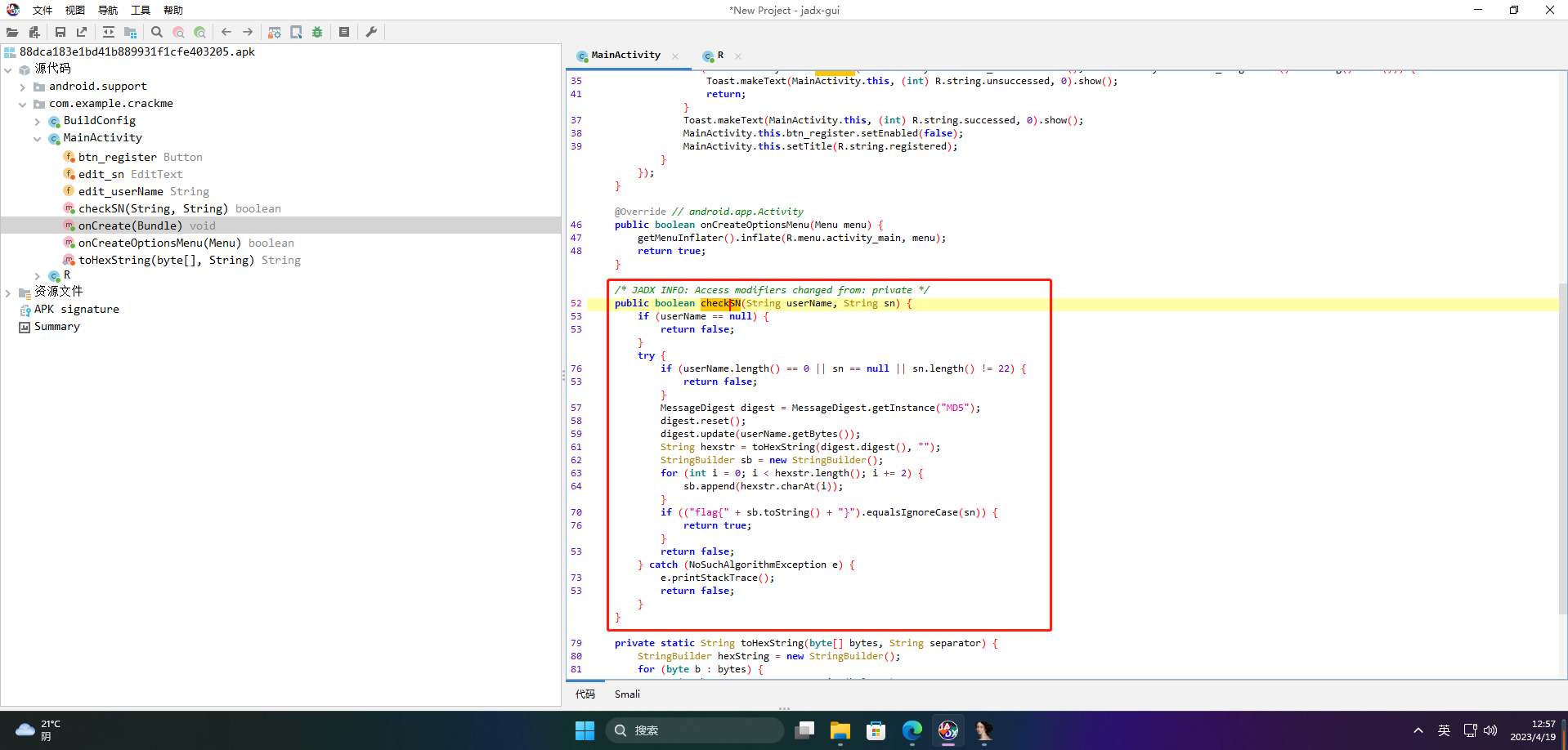Screen dimensions: 1568x750
Task: Click the jadx-gui taskbar icon
Action: pos(948,730)
